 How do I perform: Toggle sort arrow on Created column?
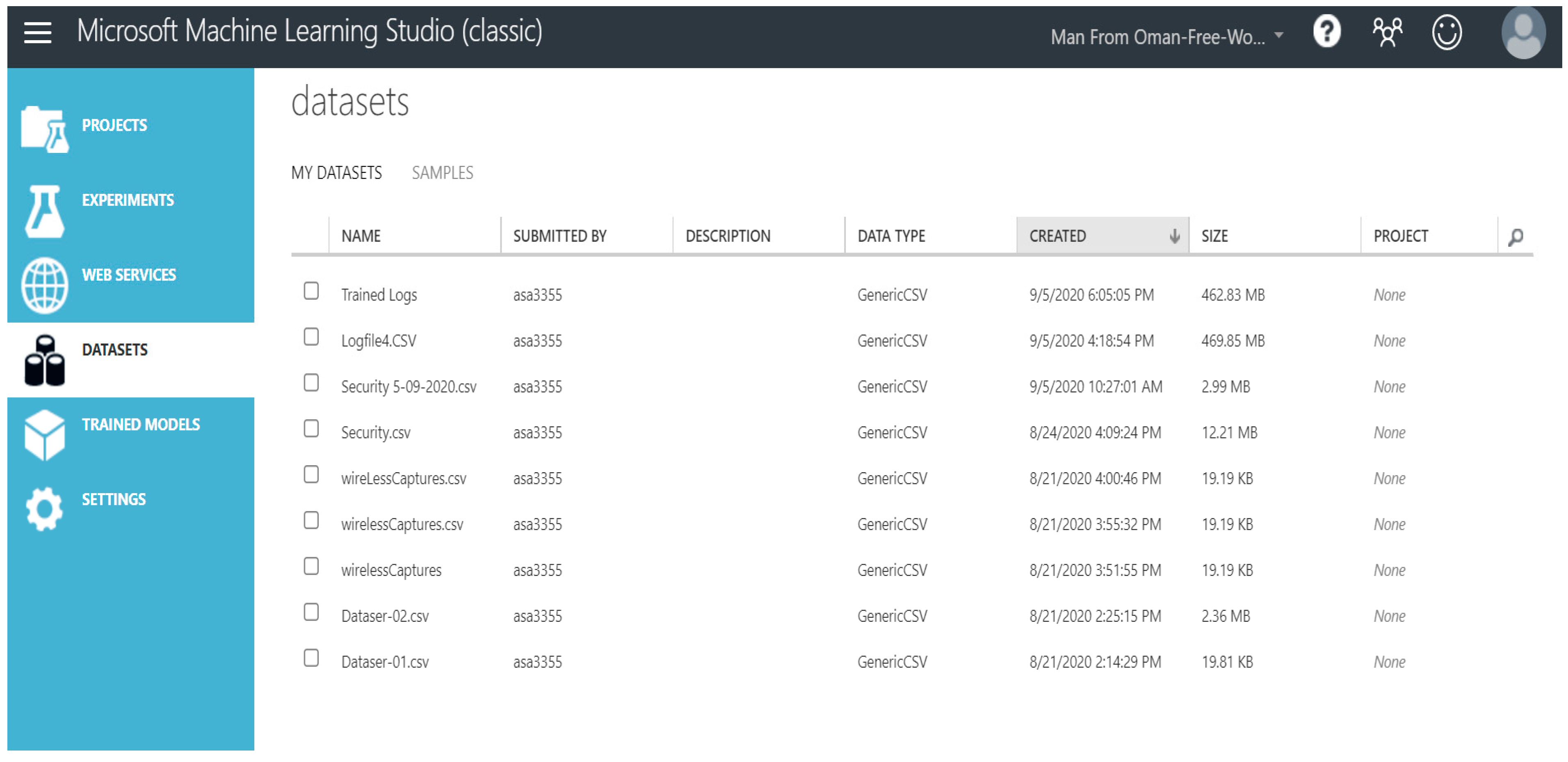click(1174, 236)
